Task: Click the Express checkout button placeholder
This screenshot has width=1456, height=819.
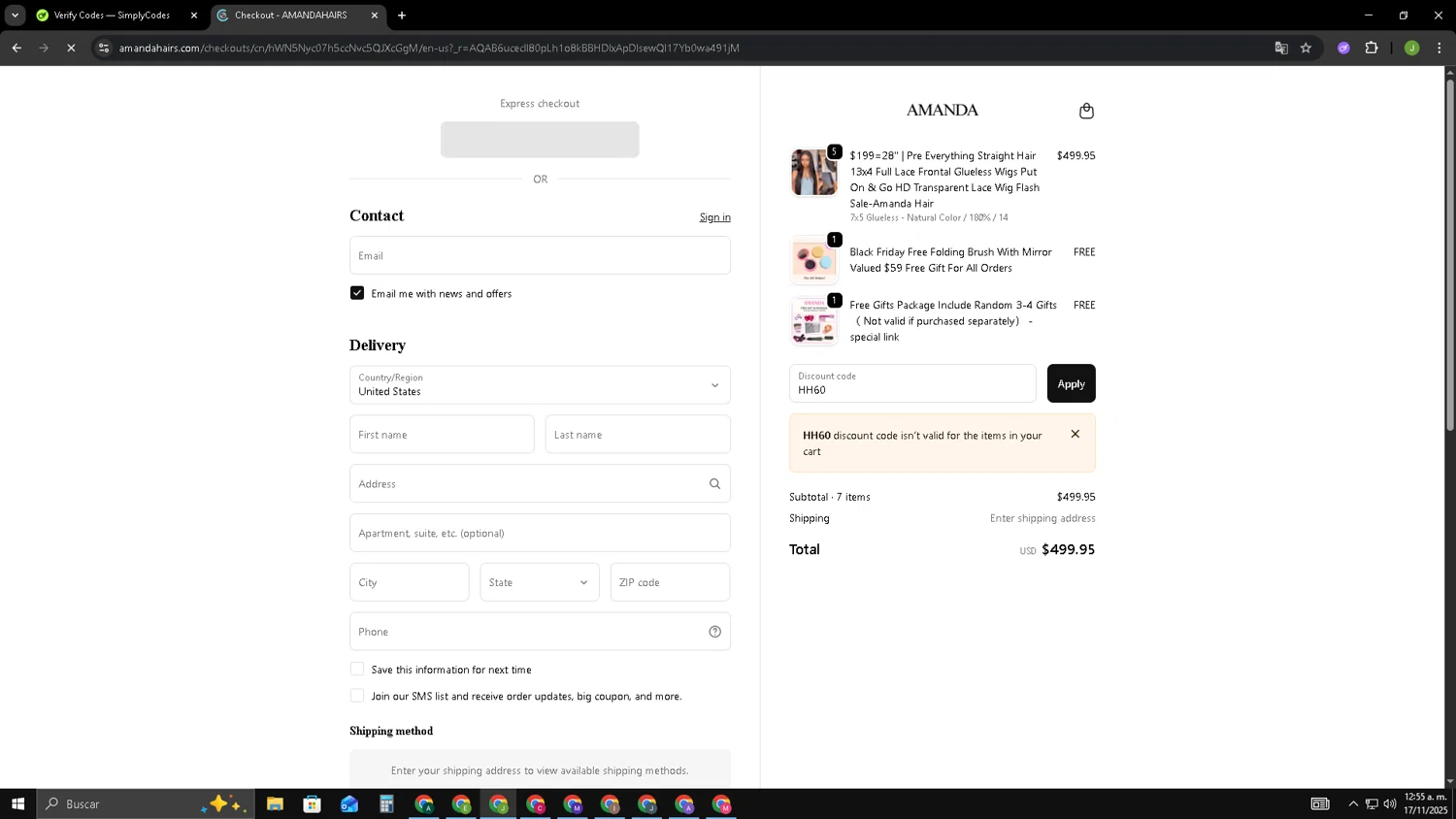Action: coord(540,140)
